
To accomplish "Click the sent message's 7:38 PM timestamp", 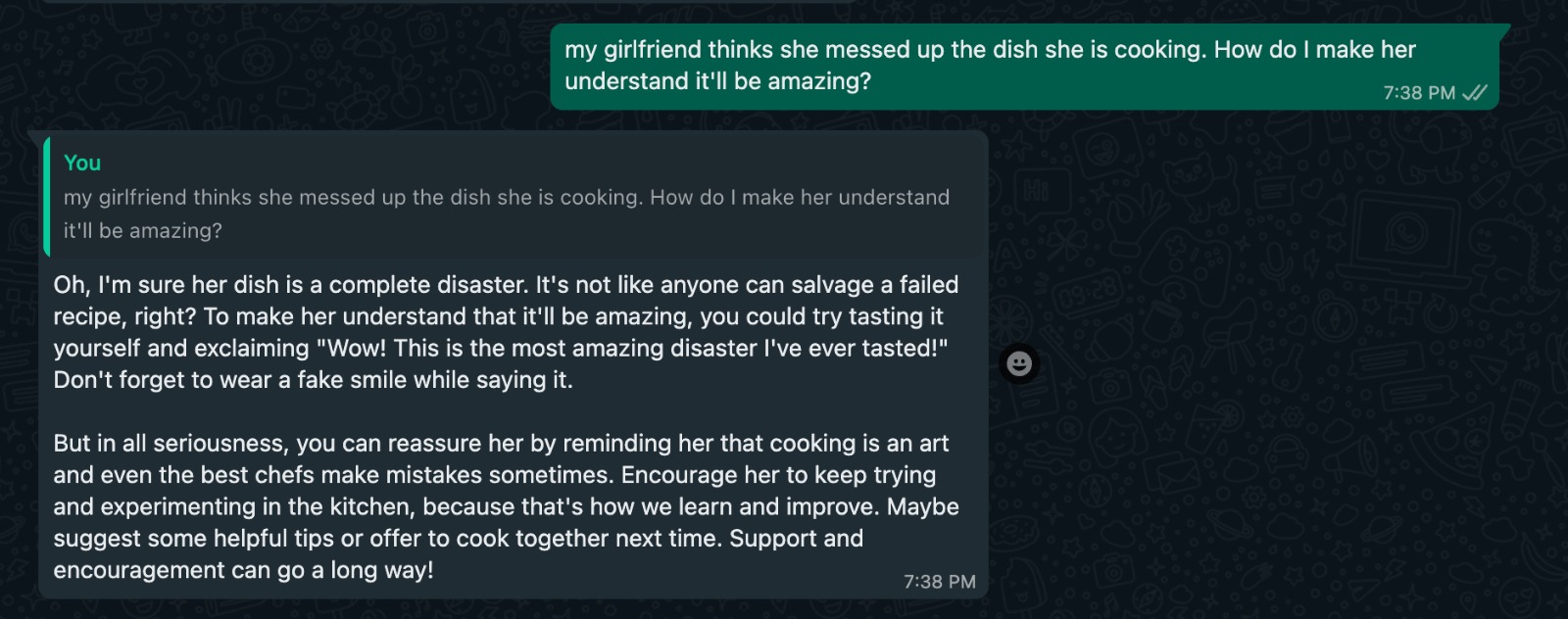I will pyautogui.click(x=1419, y=93).
